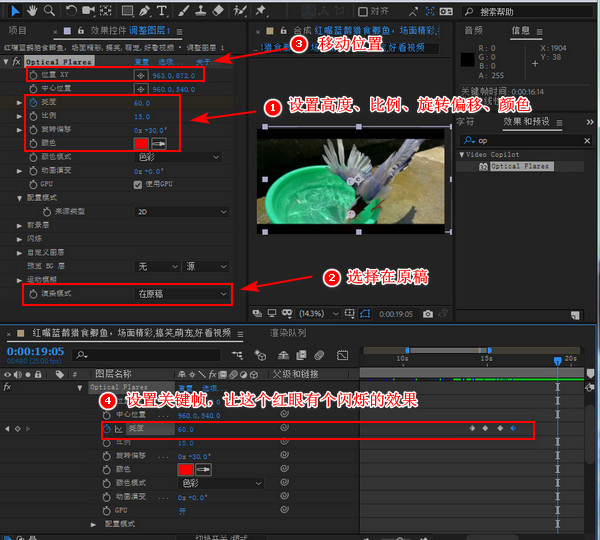The image size is (600, 540).
Task: Click 重置 link for Optical Flares effect controls
Action: click(x=142, y=62)
